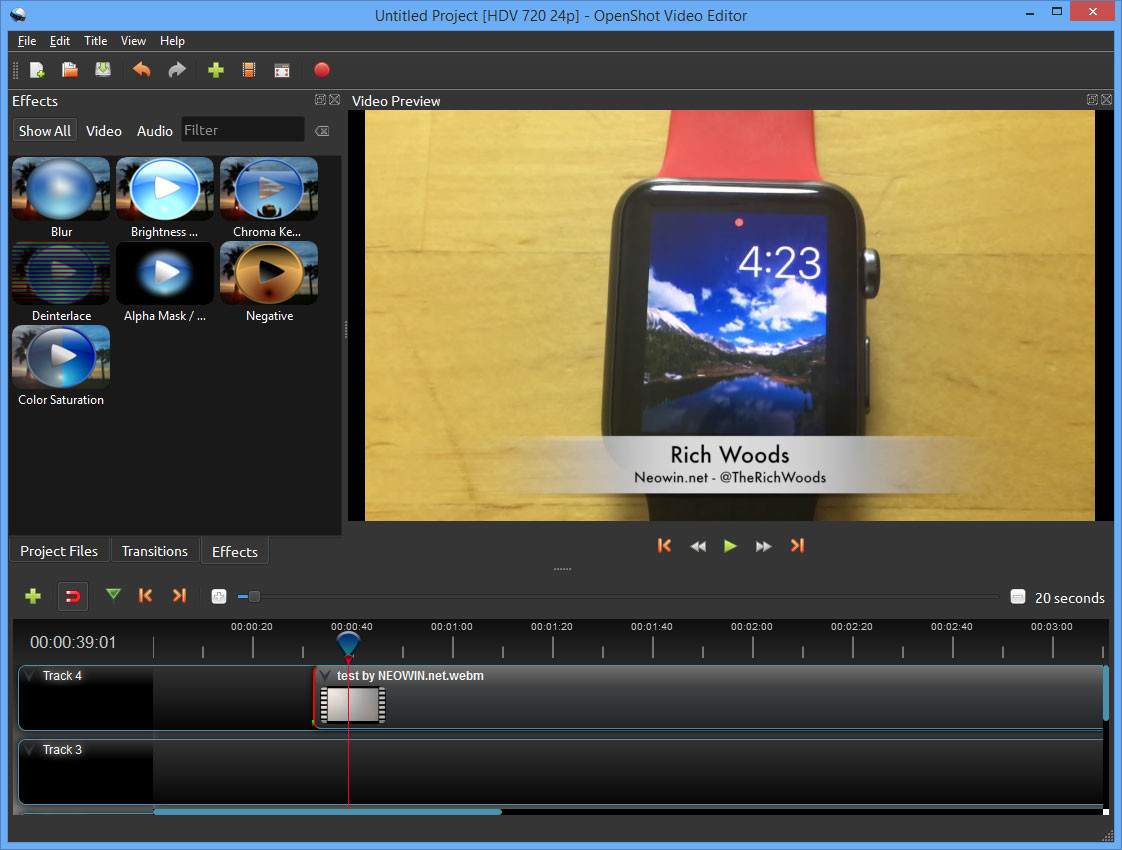The image size is (1122, 850).
Task: Click the Save Project toolbar icon
Action: [103, 69]
